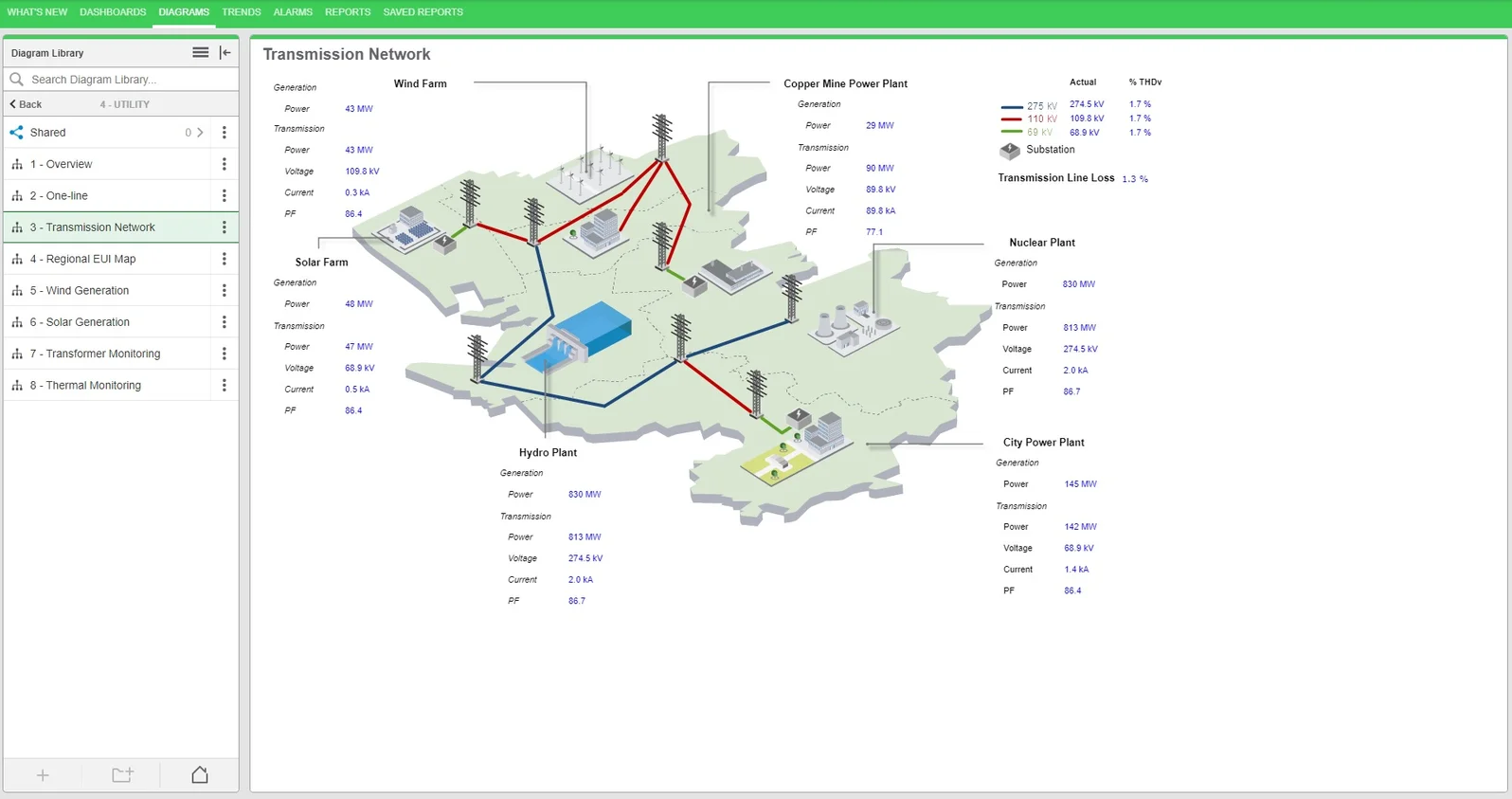This screenshot has width=1512, height=799.
Task: Click the Search Diagram Library field
Action: [x=121, y=80]
